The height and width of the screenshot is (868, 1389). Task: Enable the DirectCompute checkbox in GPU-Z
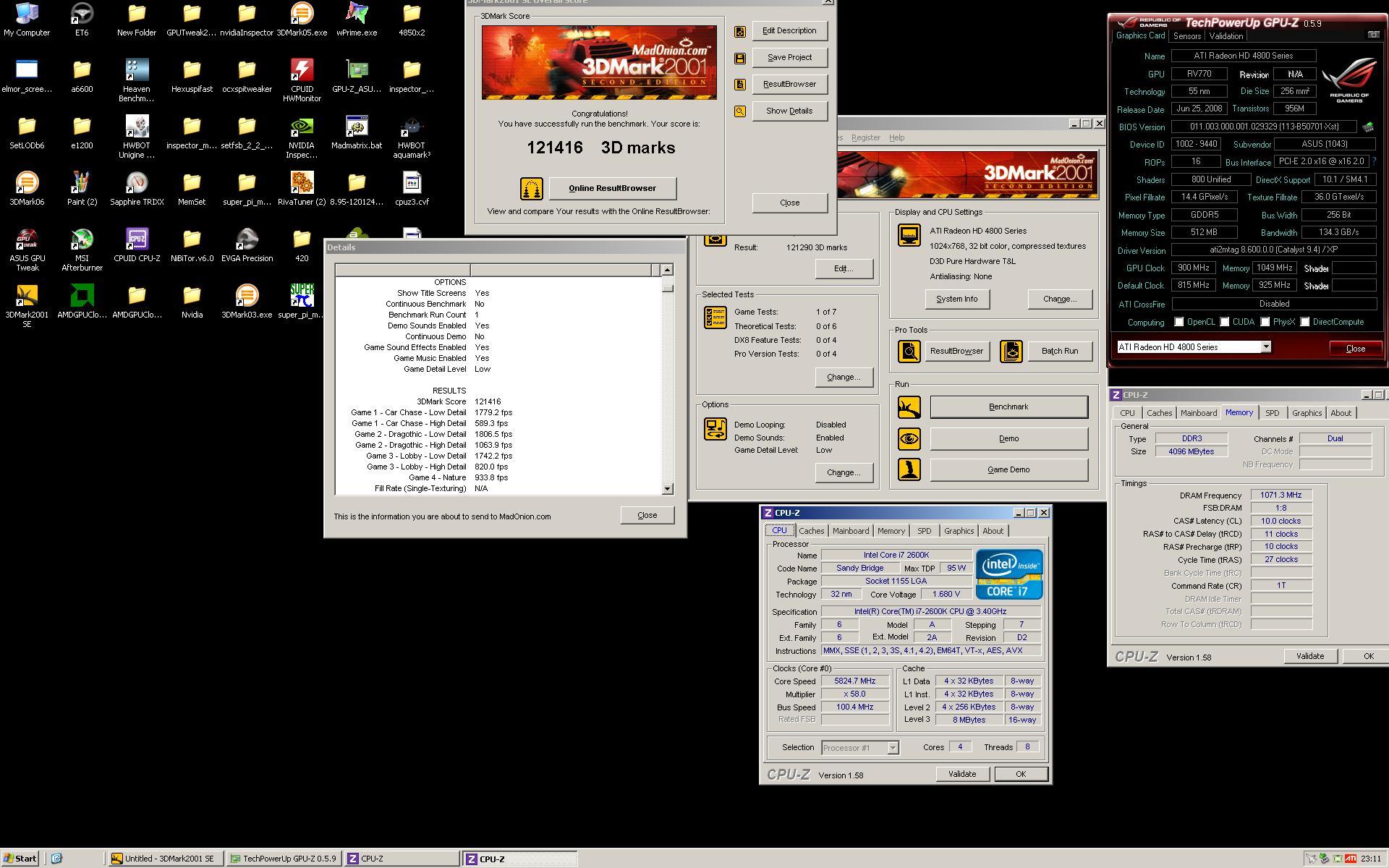pos(1305,322)
